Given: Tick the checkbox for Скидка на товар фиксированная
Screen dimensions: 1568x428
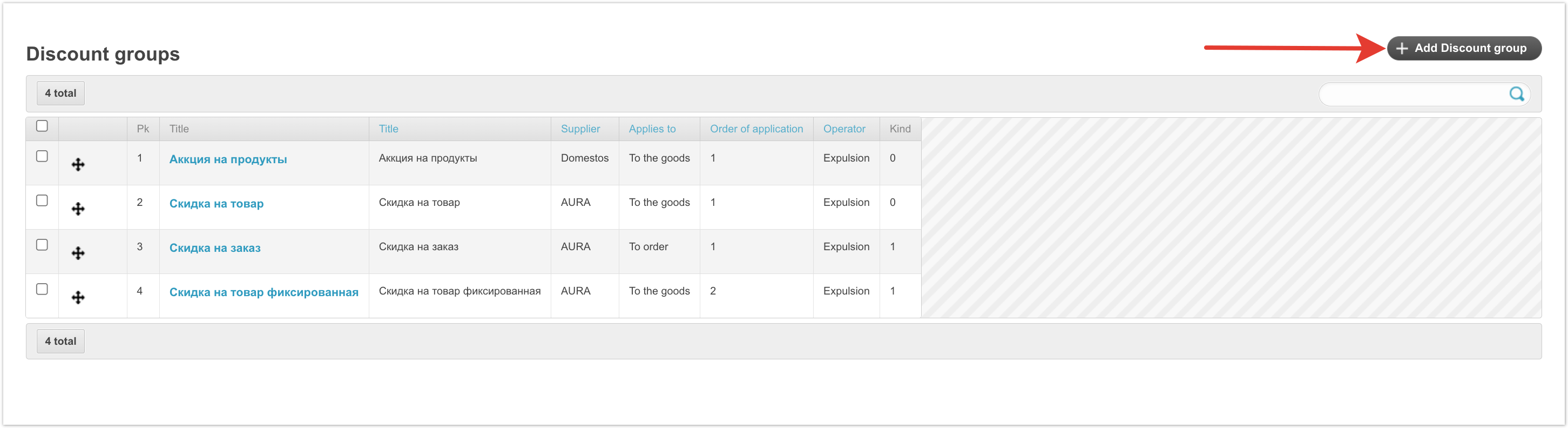Looking at the screenshot, I should click(42, 289).
